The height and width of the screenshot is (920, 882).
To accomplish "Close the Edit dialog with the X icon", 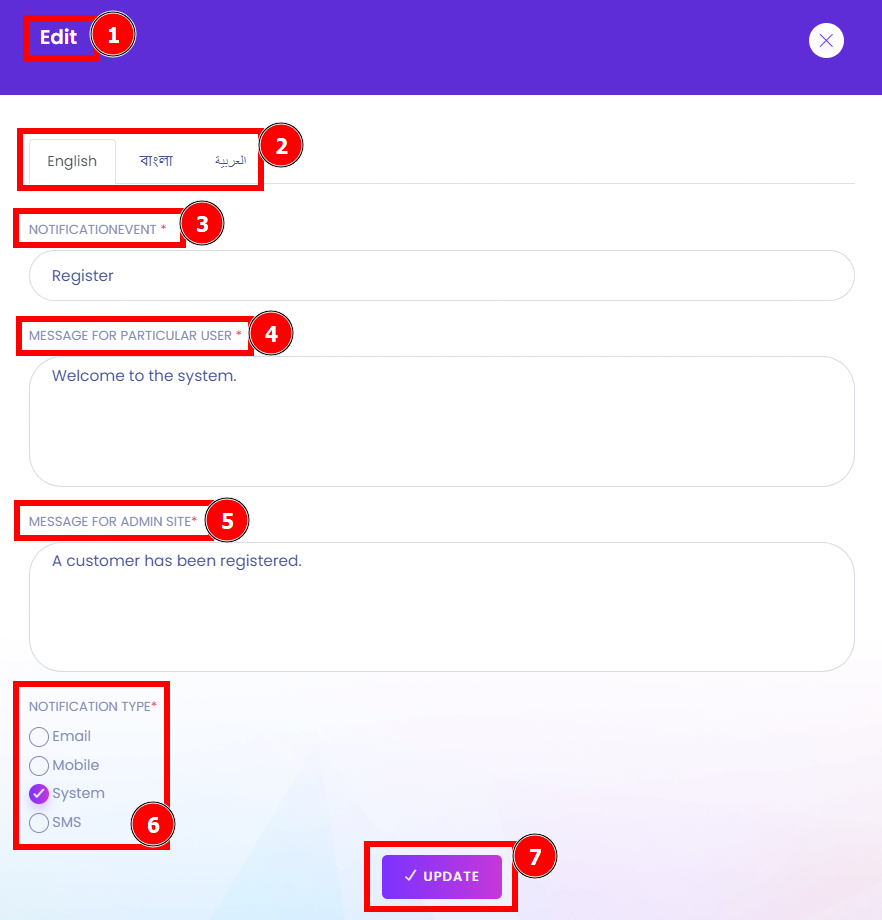I will click(826, 40).
